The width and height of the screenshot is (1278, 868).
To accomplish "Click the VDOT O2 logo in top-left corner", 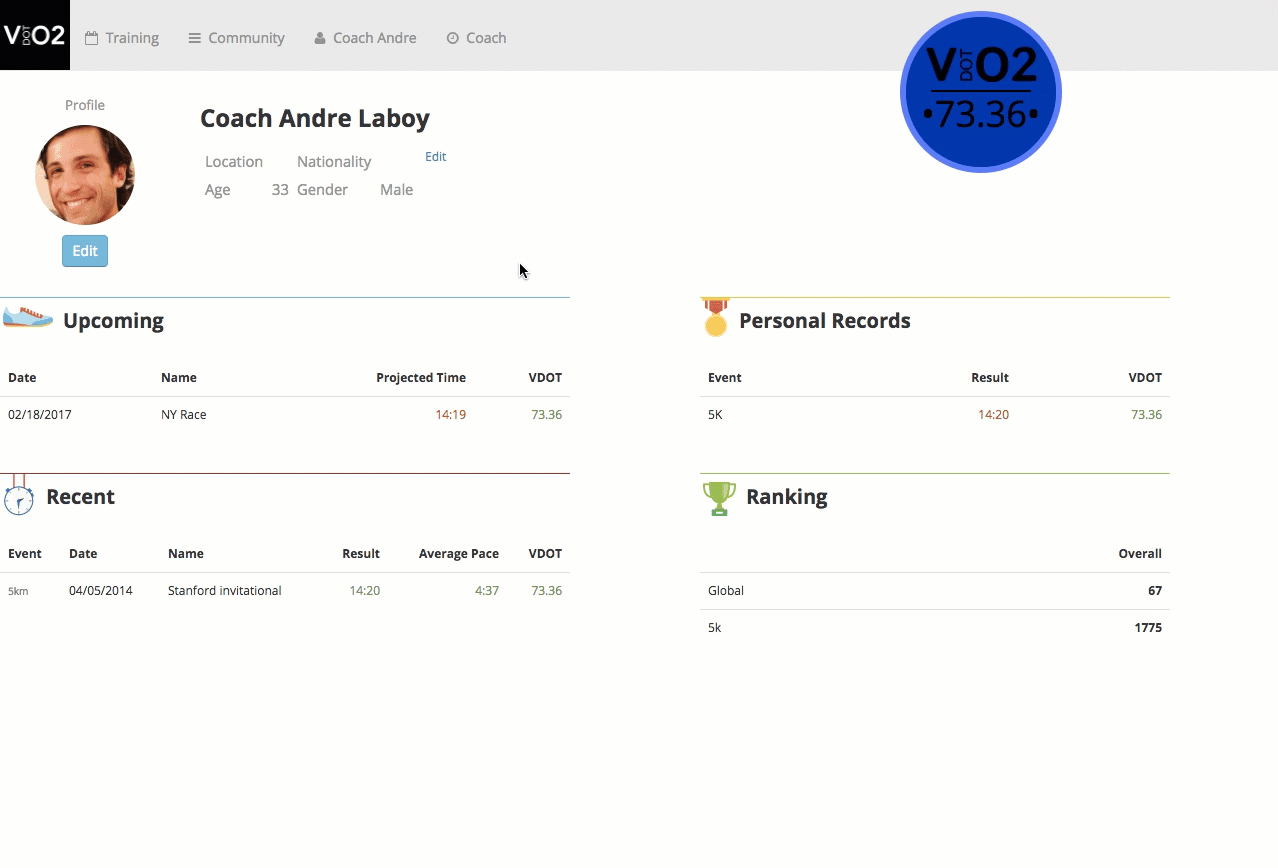I will point(35,35).
